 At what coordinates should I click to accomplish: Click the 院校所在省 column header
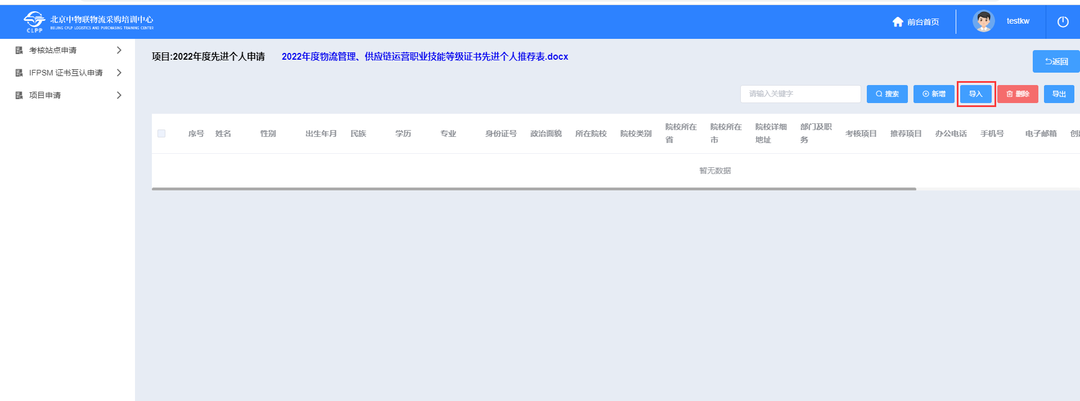(681, 134)
